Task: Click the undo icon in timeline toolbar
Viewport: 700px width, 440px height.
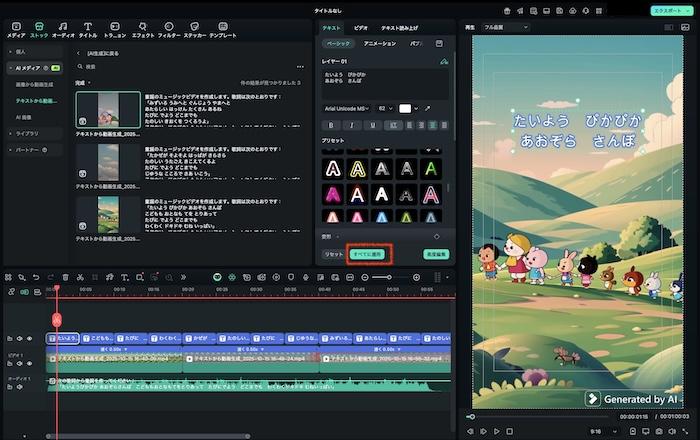Action: (x=36, y=278)
